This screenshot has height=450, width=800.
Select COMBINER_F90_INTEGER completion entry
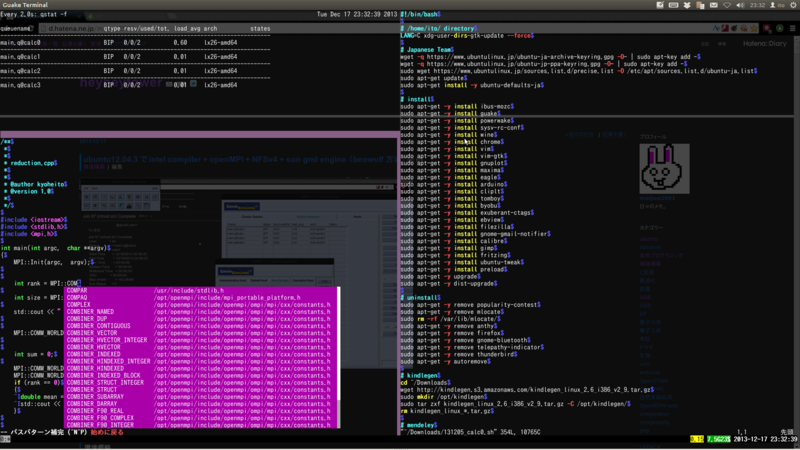point(201,425)
